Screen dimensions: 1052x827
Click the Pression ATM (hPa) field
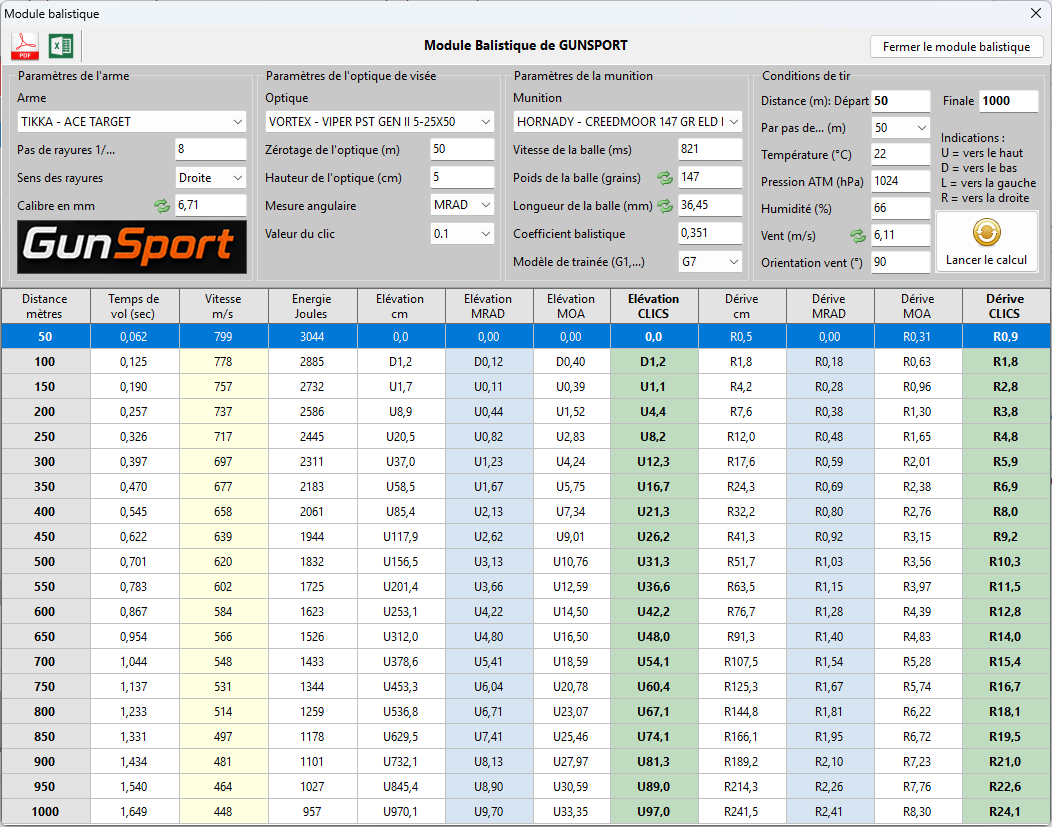pyautogui.click(x=900, y=181)
